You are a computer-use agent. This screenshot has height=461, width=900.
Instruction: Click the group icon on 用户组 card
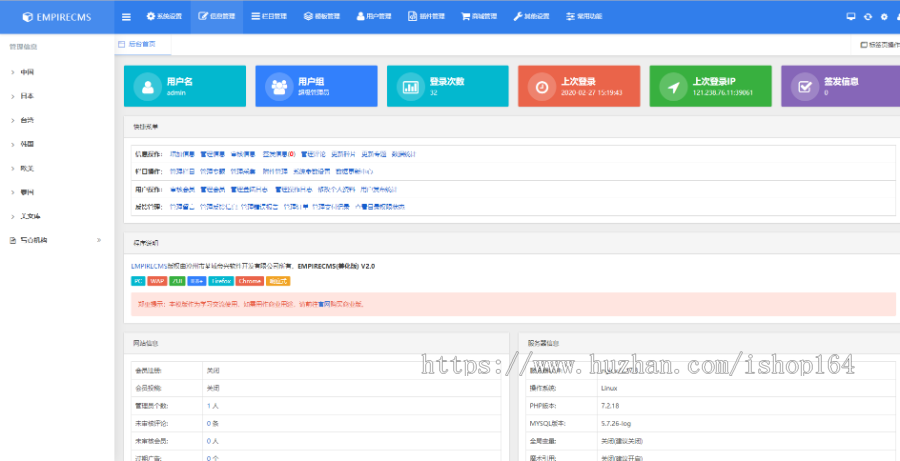click(278, 87)
